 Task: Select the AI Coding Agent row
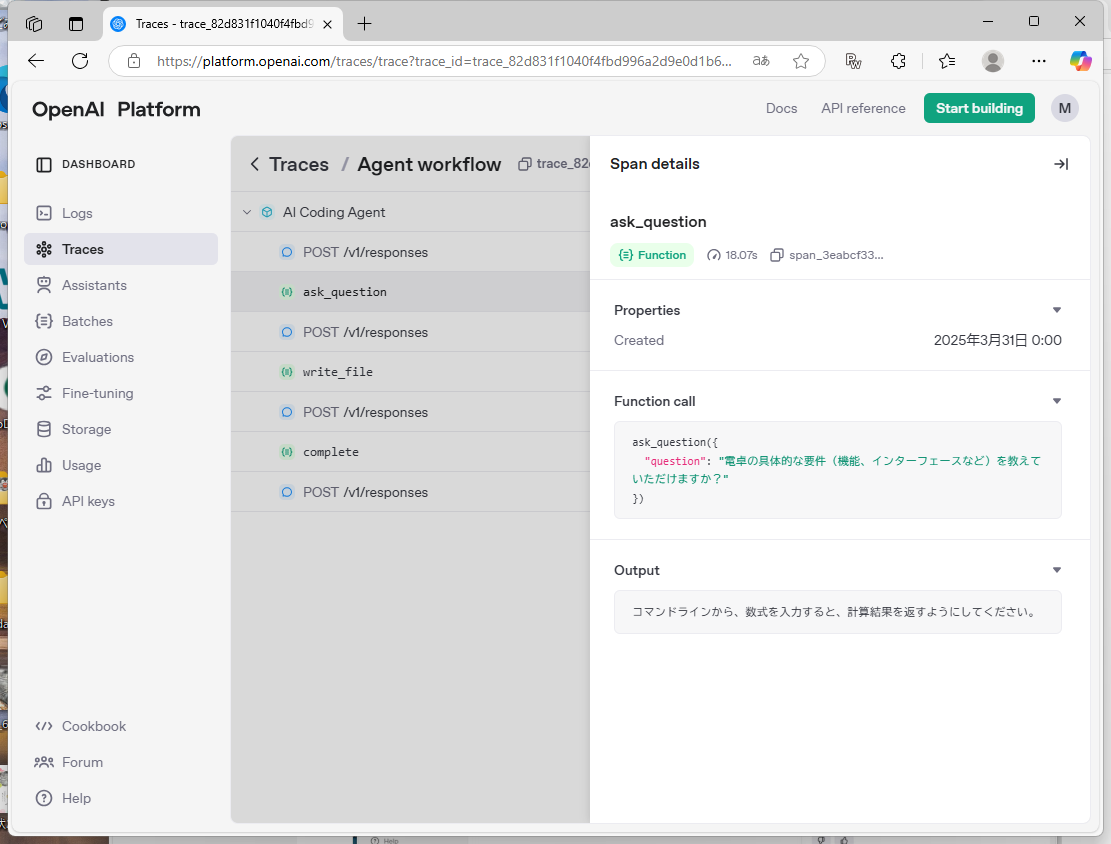[x=410, y=213]
